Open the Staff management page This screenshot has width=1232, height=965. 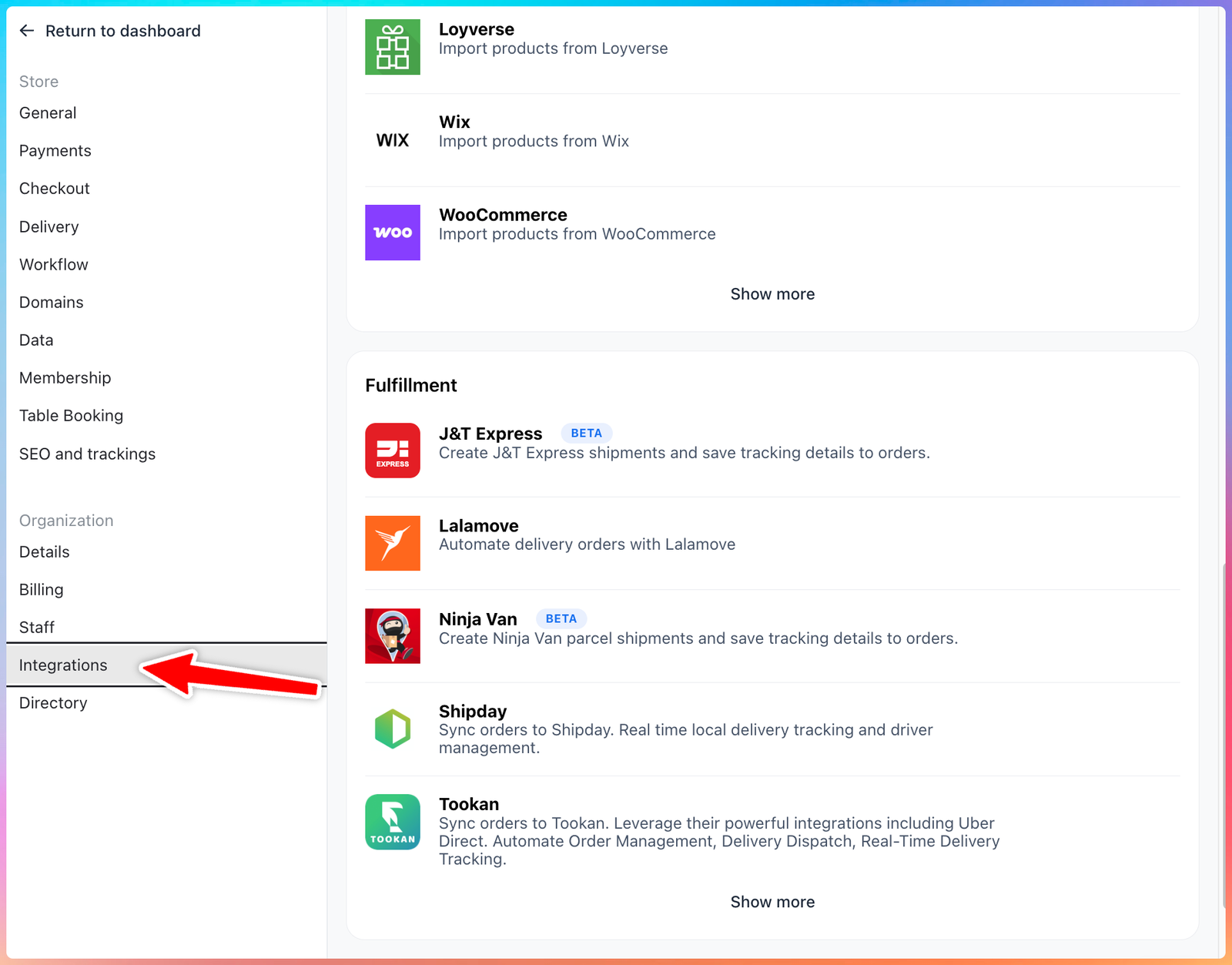(37, 627)
